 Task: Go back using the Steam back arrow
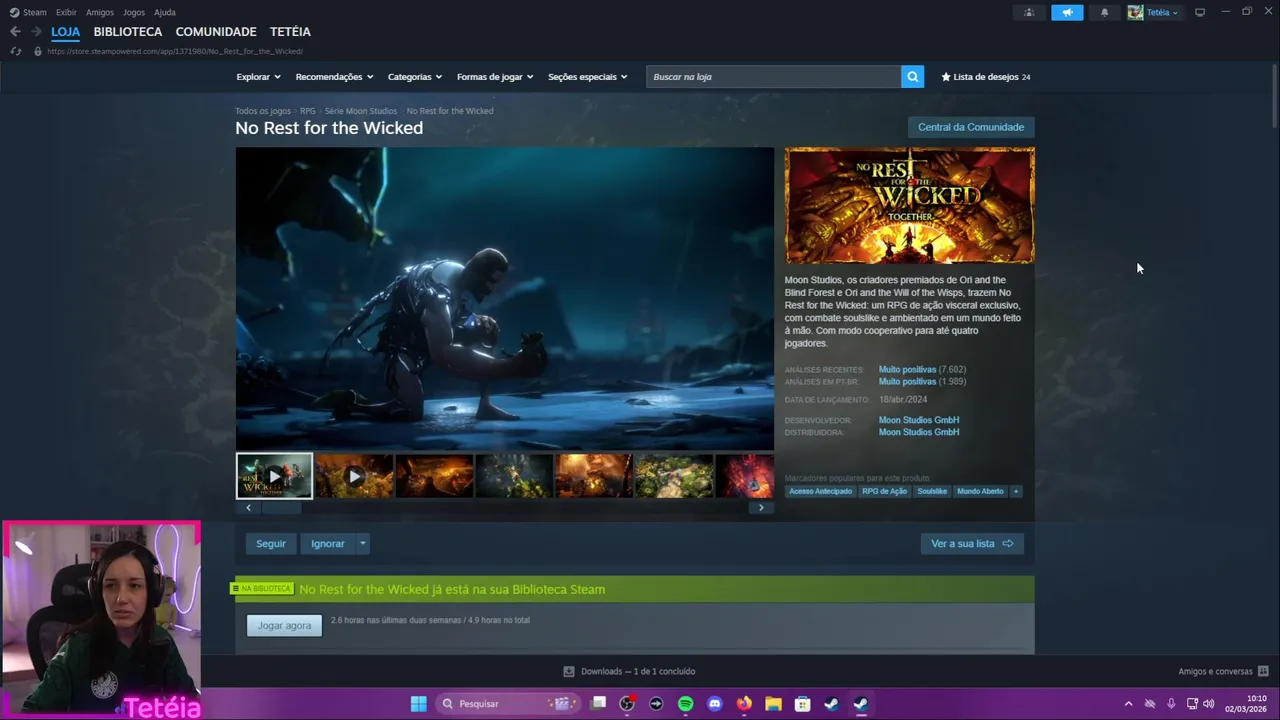pyautogui.click(x=15, y=32)
